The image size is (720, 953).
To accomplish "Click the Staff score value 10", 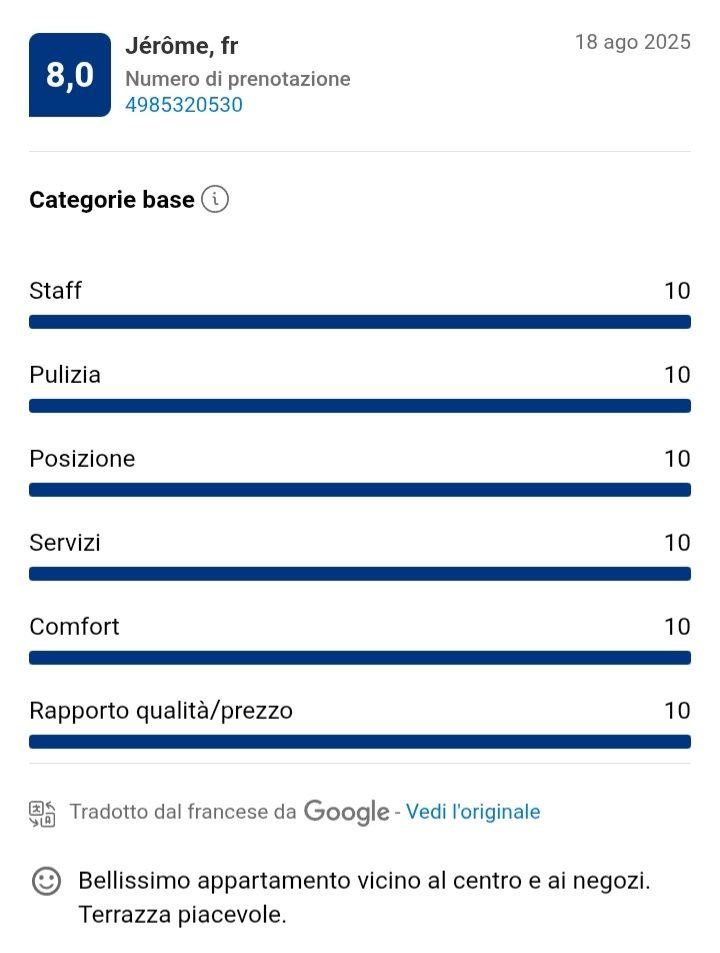I will coord(677,291).
